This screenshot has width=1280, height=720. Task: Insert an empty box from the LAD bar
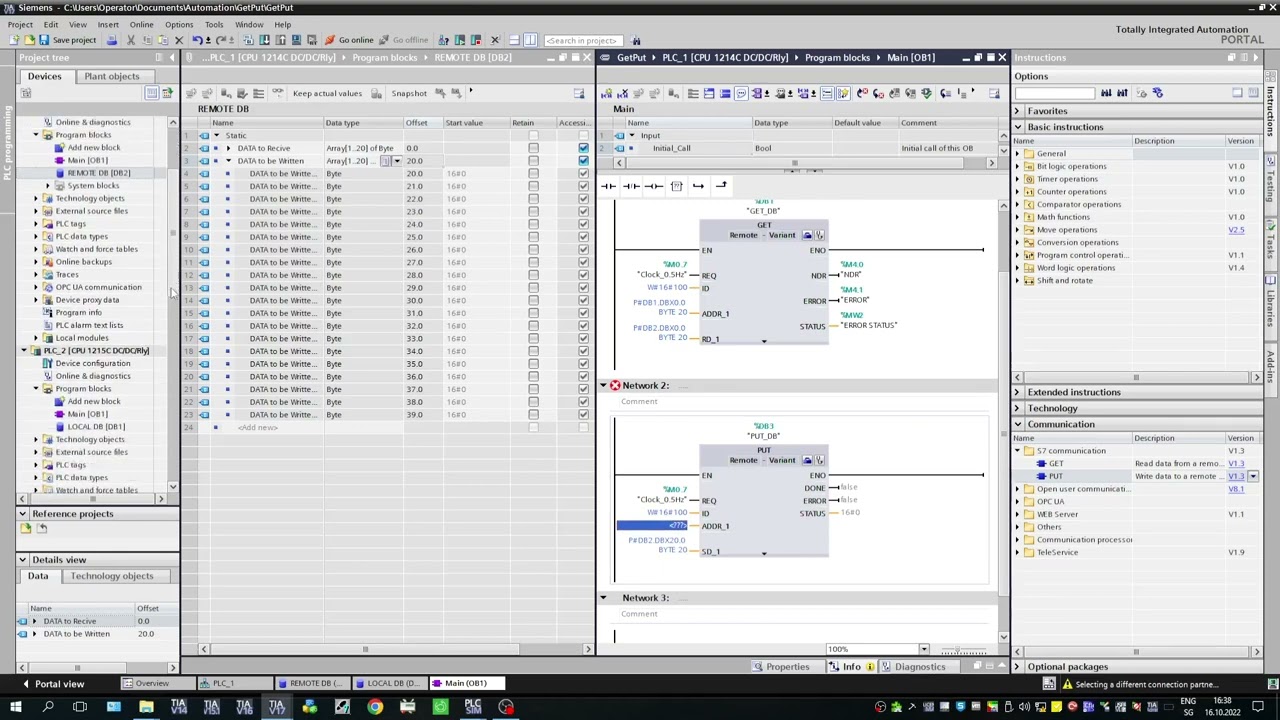pos(676,186)
